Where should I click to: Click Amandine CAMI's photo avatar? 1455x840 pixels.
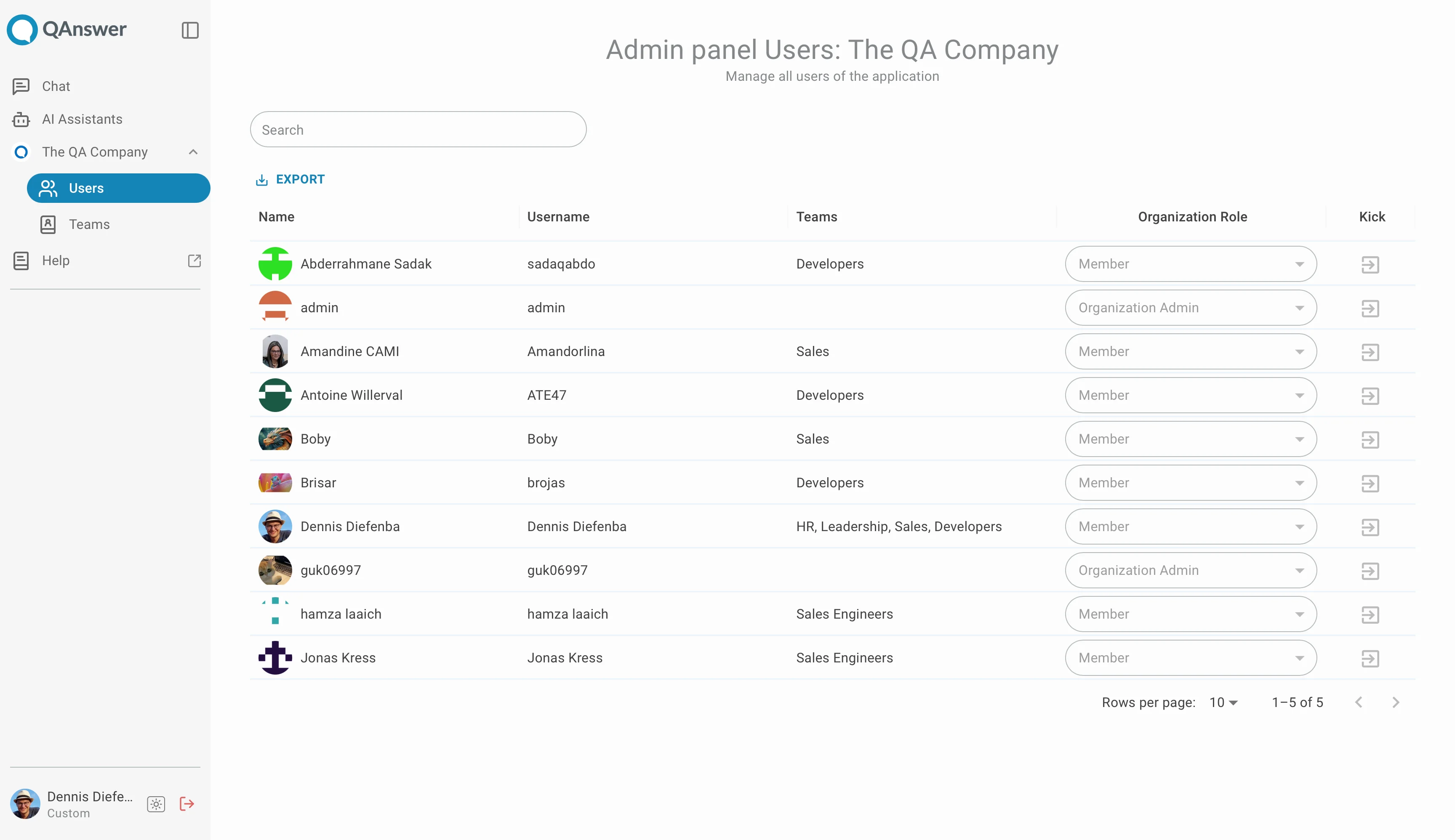coord(275,351)
